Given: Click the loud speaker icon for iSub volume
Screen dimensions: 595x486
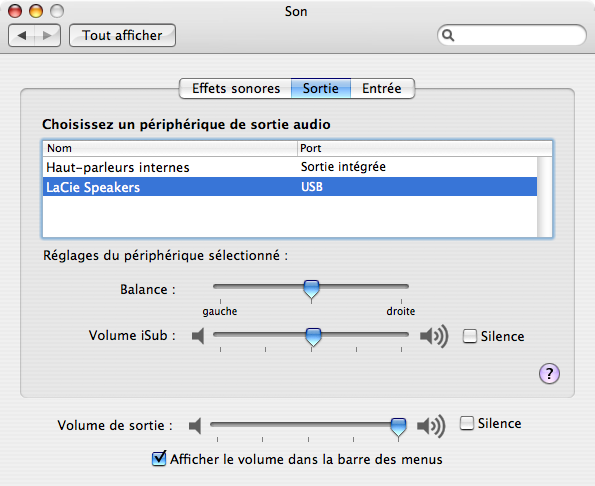Looking at the screenshot, I should 434,336.
